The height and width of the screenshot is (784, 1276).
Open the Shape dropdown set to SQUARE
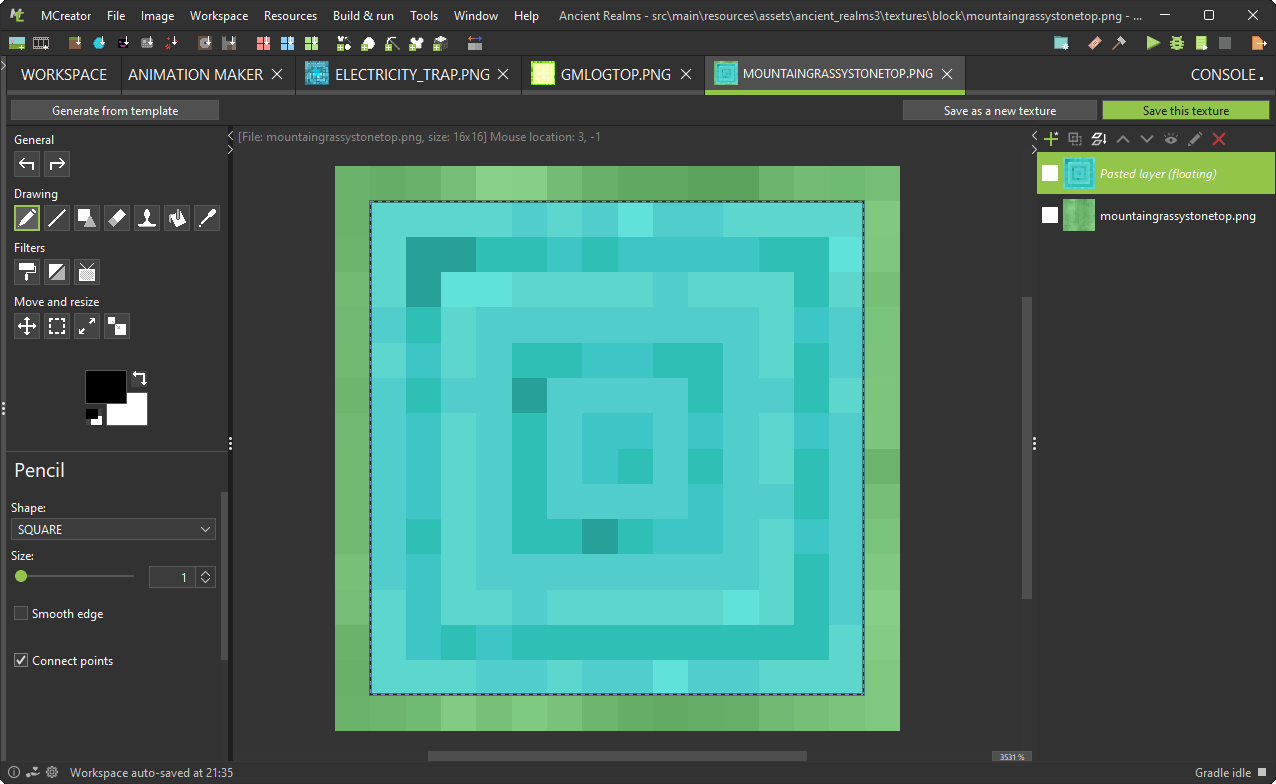[x=113, y=529]
